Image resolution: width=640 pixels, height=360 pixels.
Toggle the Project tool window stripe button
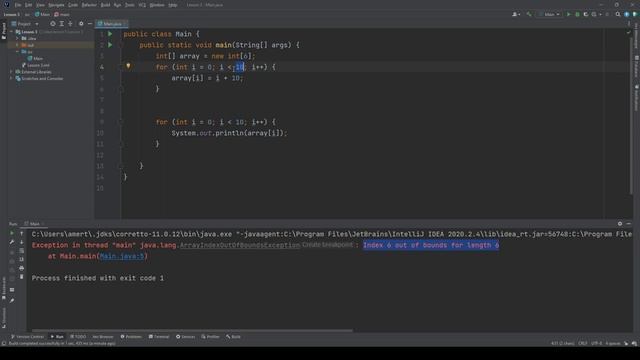4,31
